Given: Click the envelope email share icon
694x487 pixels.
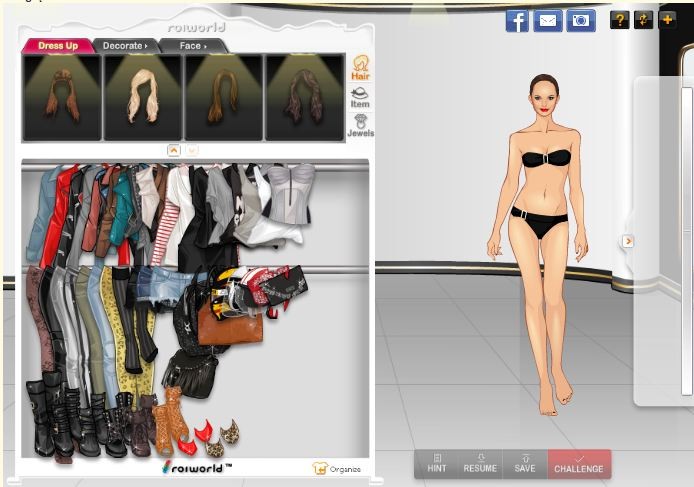Looking at the screenshot, I should [548, 20].
